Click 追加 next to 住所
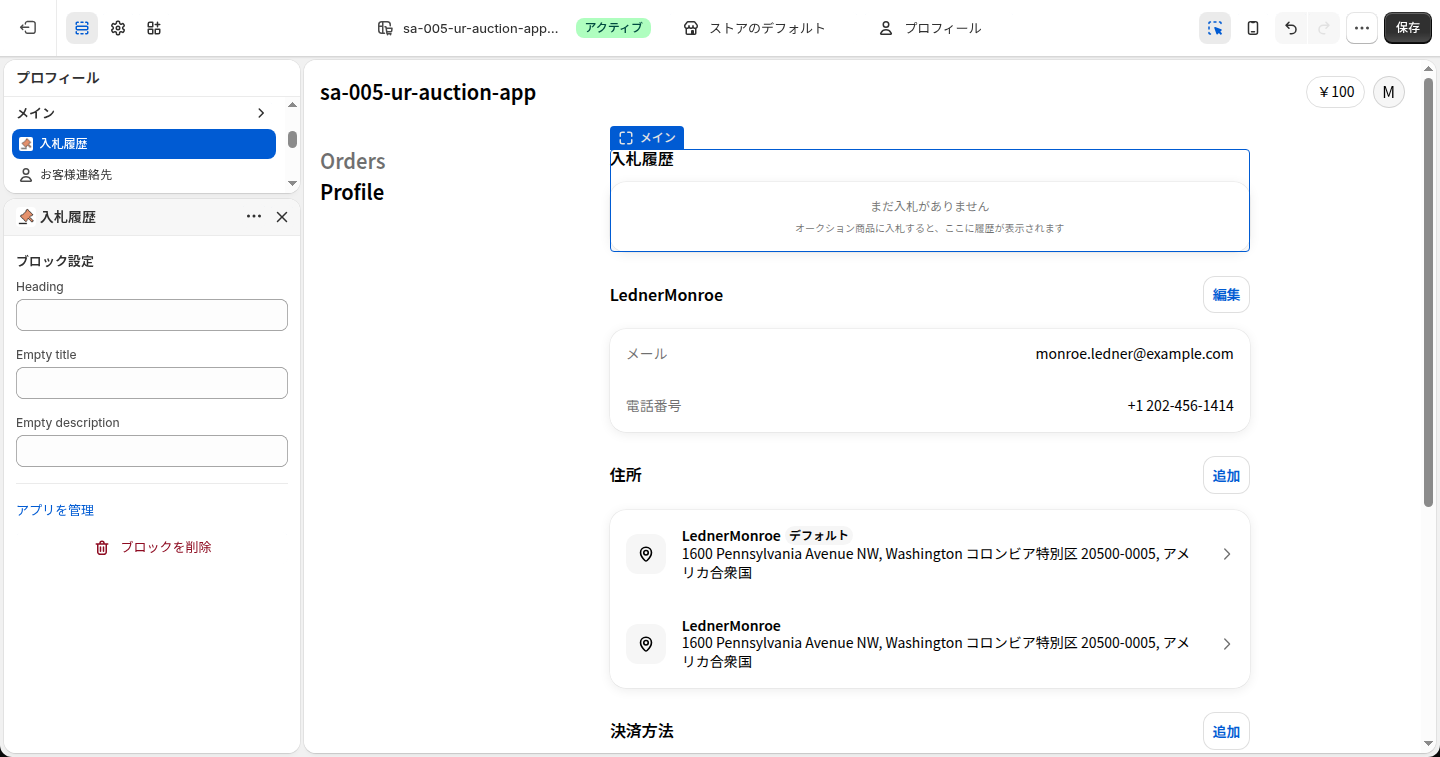Image resolution: width=1440 pixels, height=757 pixels. pyautogui.click(x=1226, y=476)
